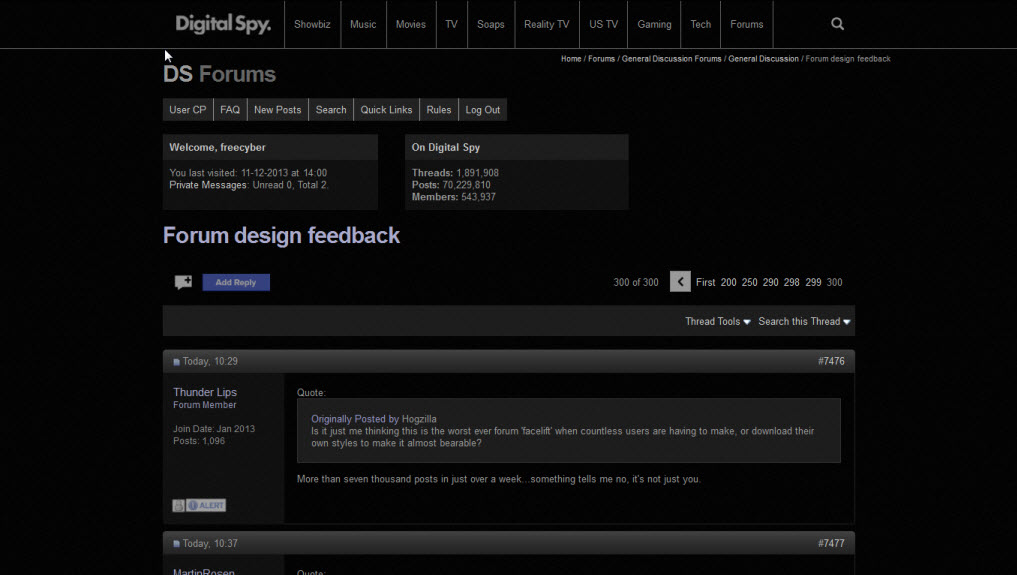Open MartinRosen user profile
Image resolution: width=1017 pixels, height=575 pixels.
204,571
